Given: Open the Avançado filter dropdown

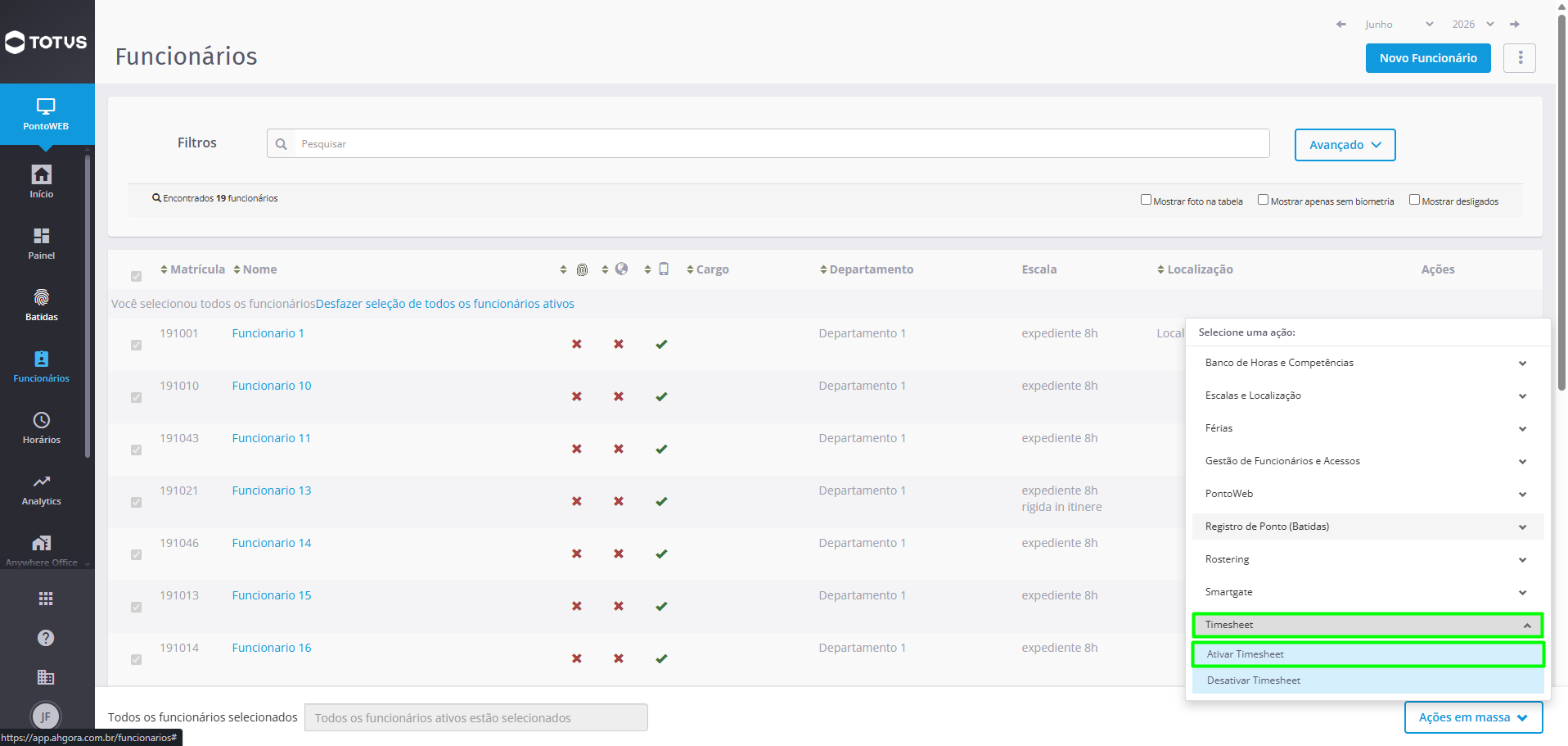Looking at the screenshot, I should 1345,145.
